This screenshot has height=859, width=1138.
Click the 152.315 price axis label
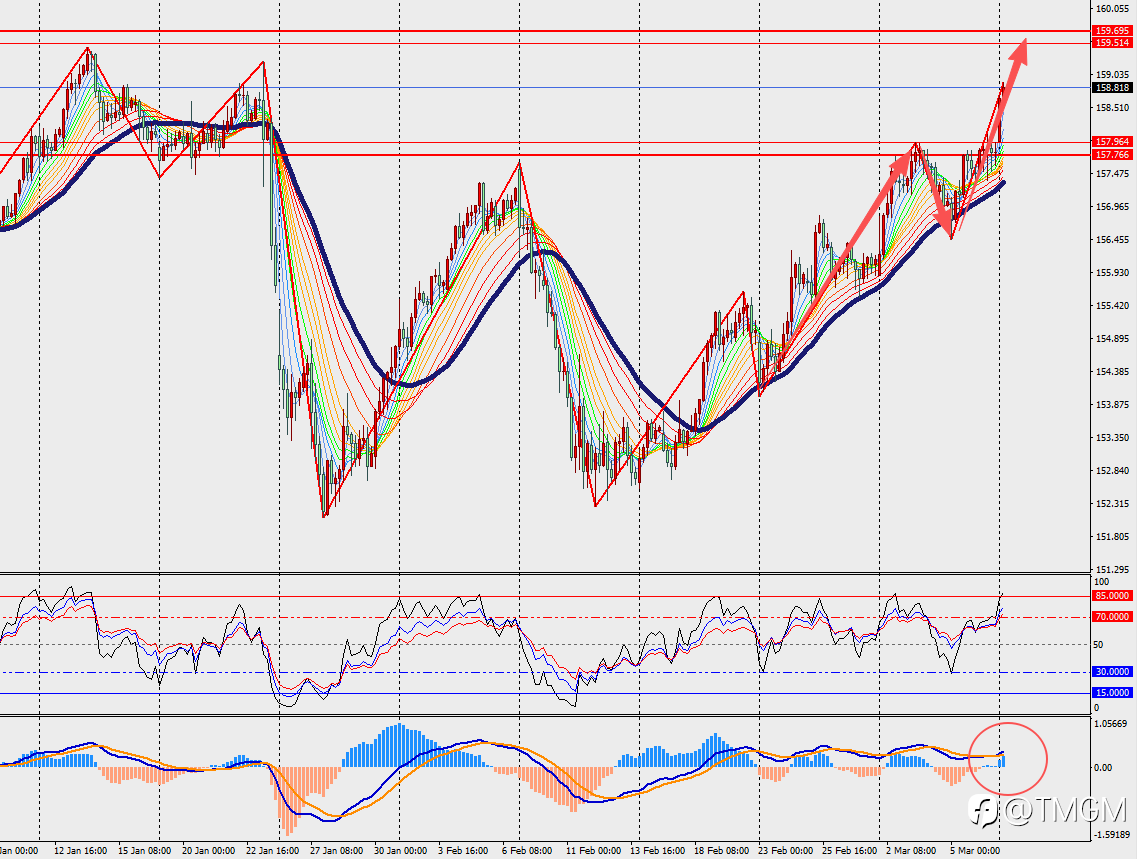click(x=1113, y=504)
